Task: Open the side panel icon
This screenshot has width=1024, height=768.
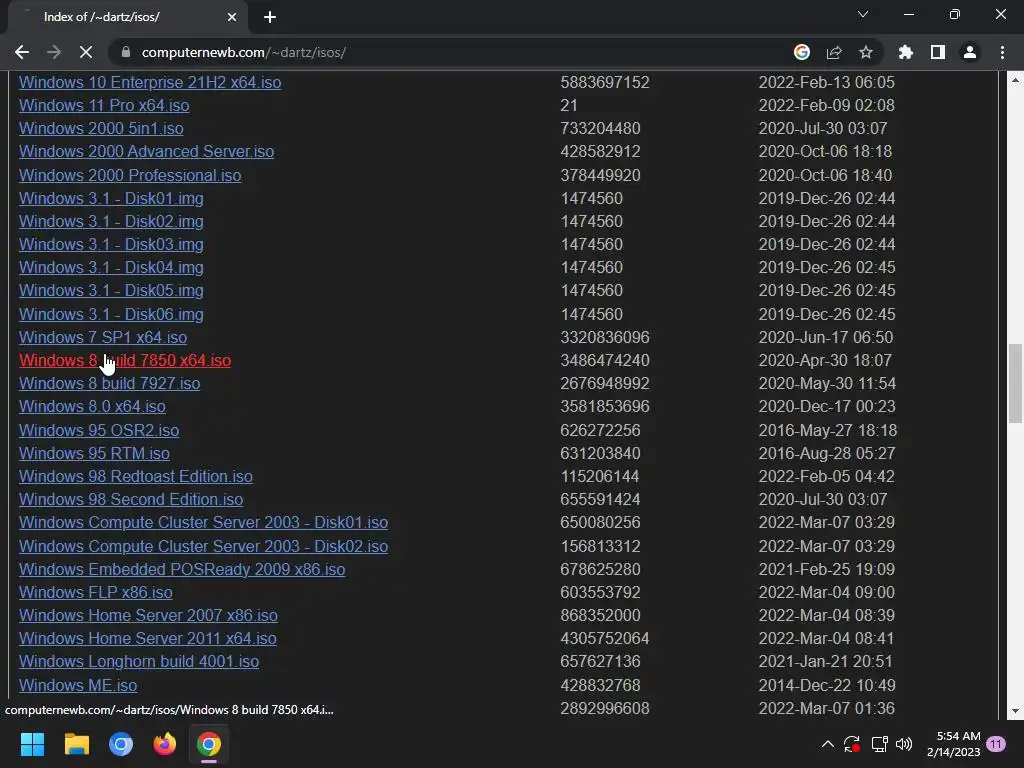Action: pyautogui.click(x=938, y=52)
